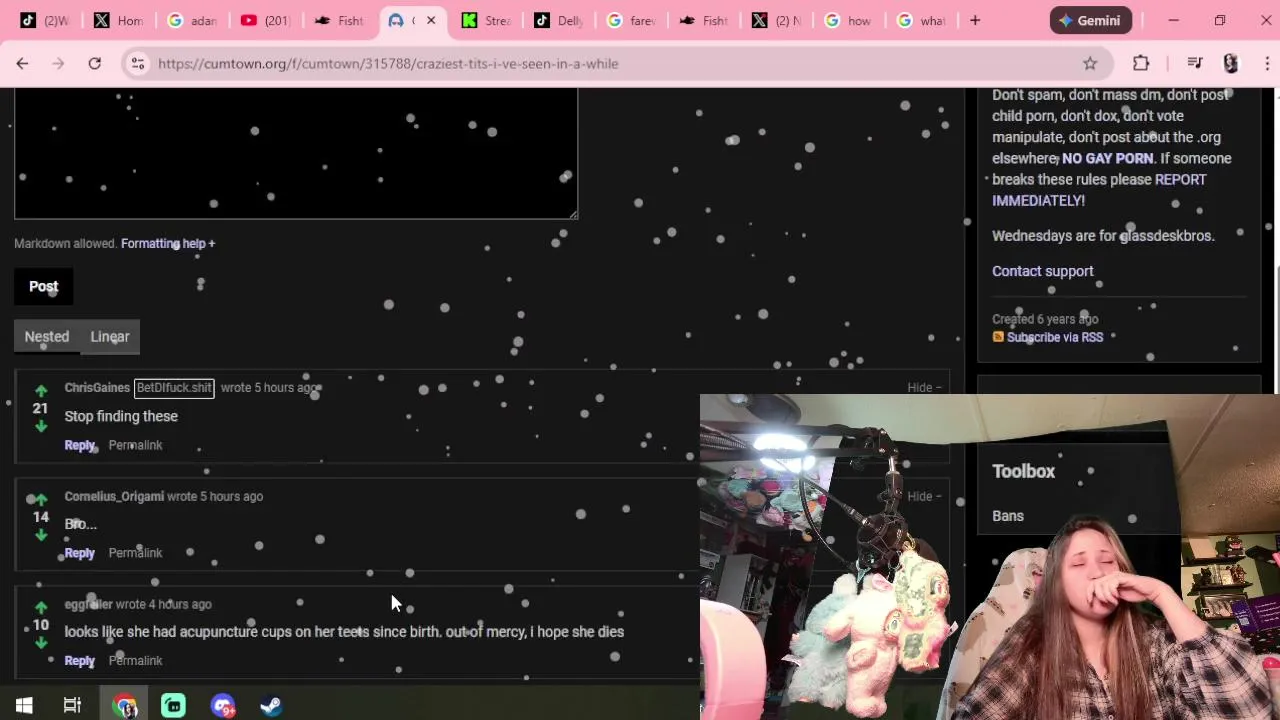Open Task View on the taskbar
This screenshot has width=1280, height=720.
click(x=72, y=706)
